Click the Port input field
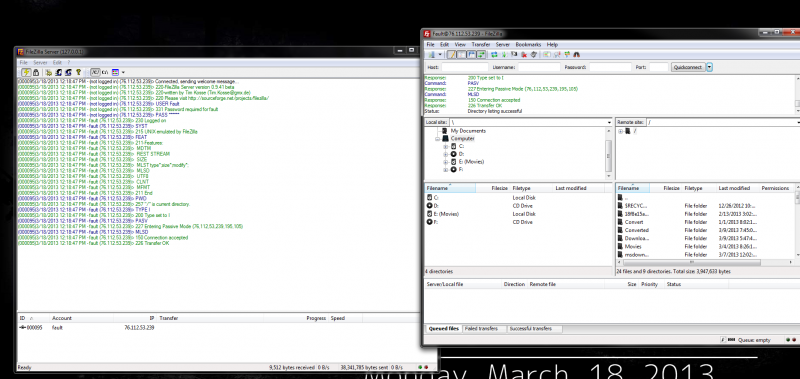Image resolution: width=800 pixels, height=379 pixels. coord(659,67)
